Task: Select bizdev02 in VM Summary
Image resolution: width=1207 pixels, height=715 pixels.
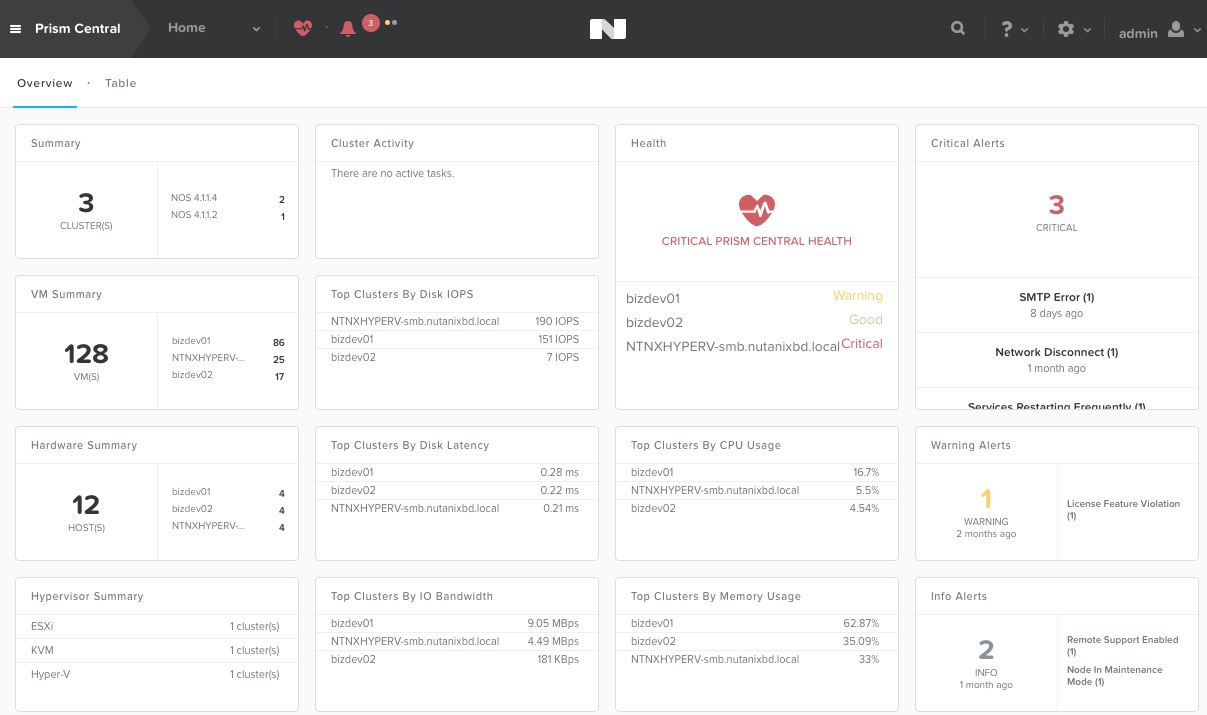Action: [228, 376]
